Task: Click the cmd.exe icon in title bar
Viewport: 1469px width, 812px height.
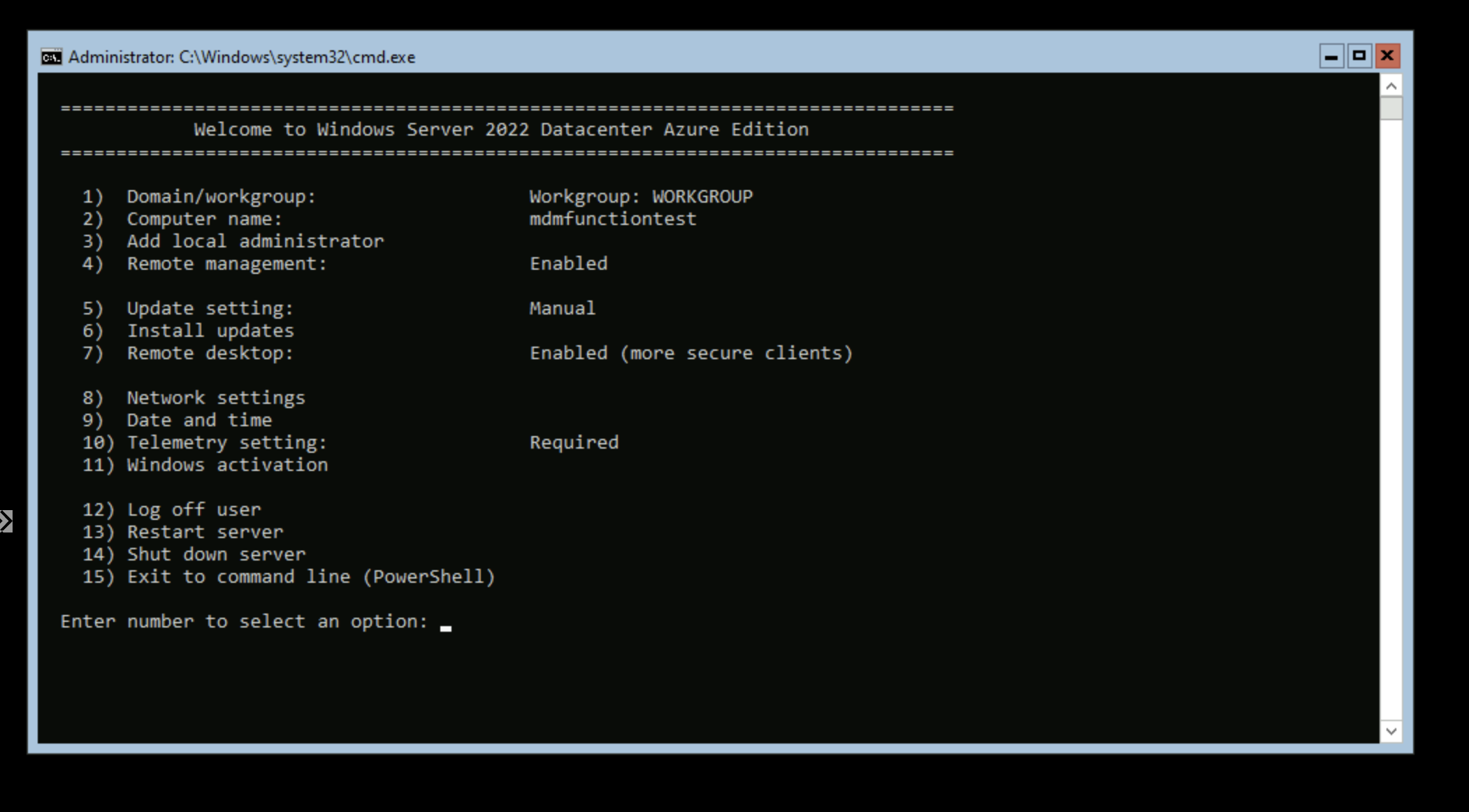Action: point(51,57)
